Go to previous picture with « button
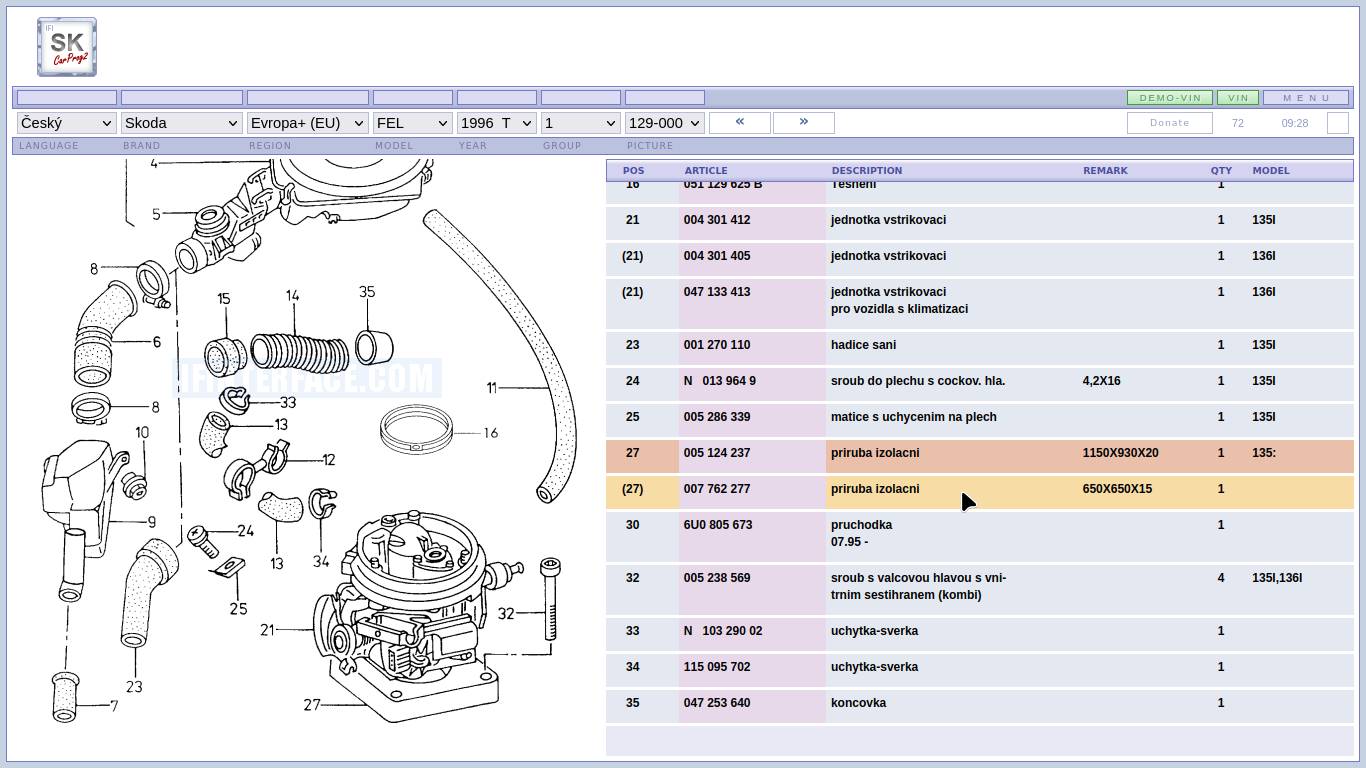 (740, 122)
